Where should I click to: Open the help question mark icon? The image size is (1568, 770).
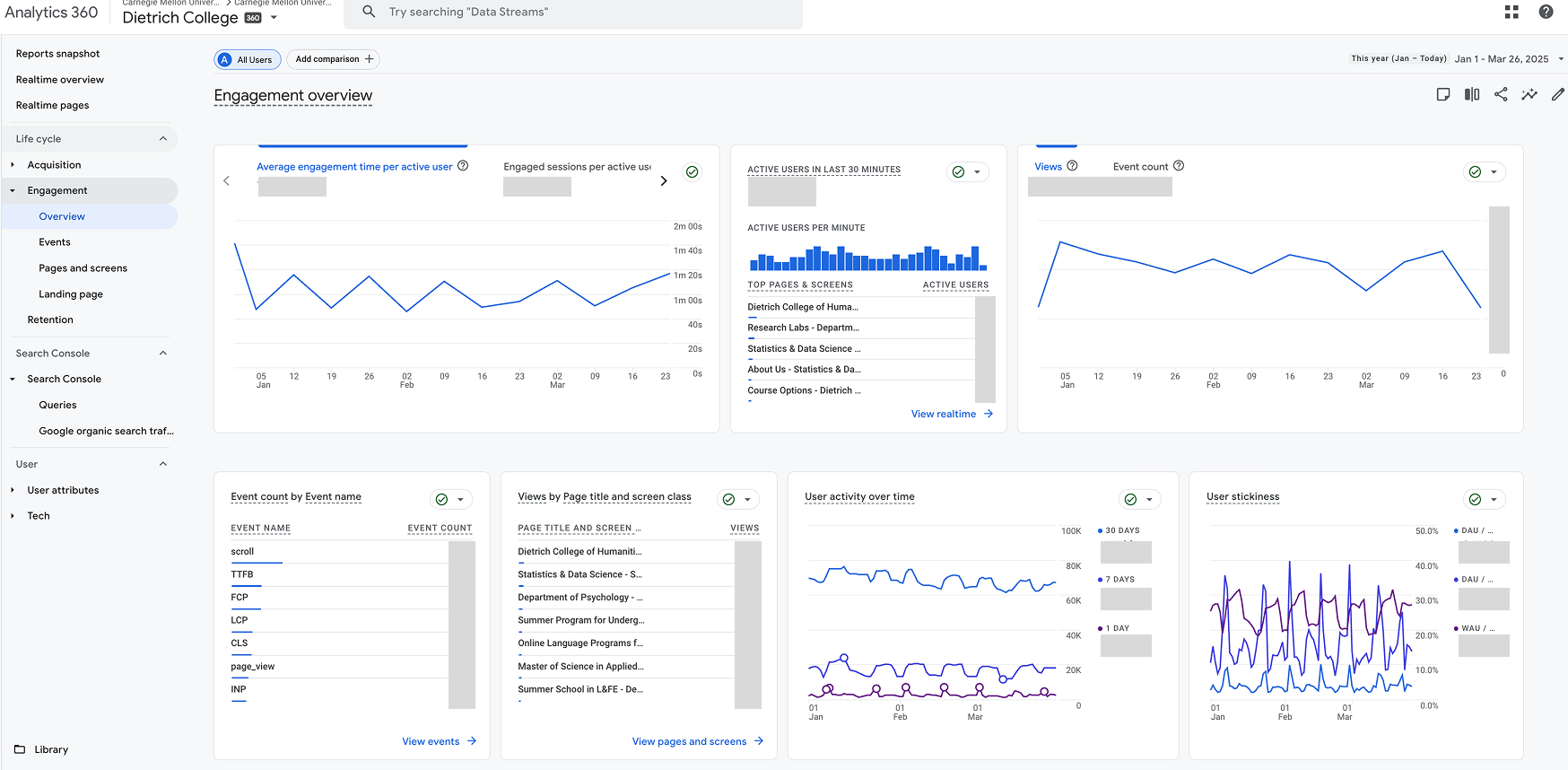(1546, 12)
